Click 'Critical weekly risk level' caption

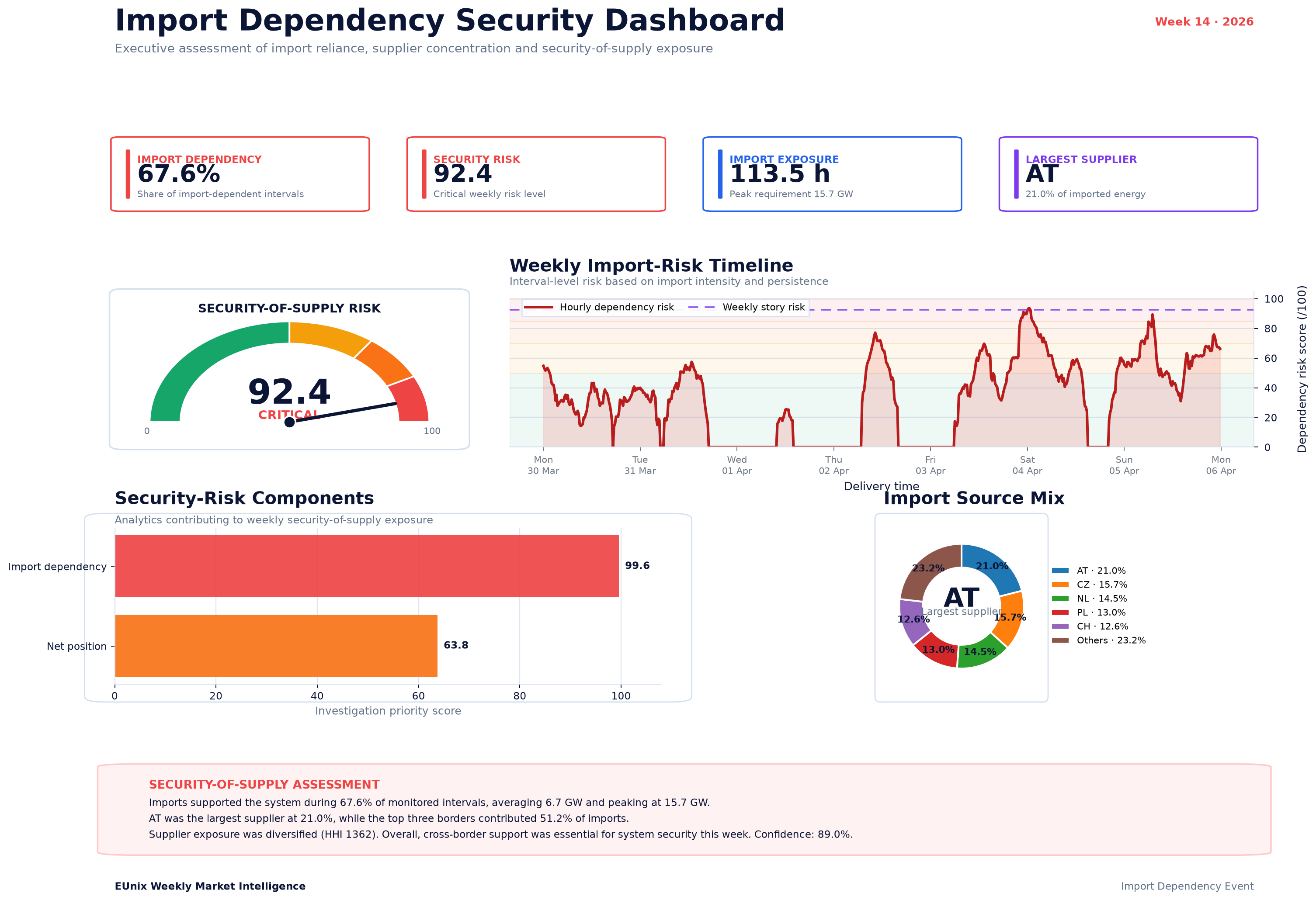489,194
